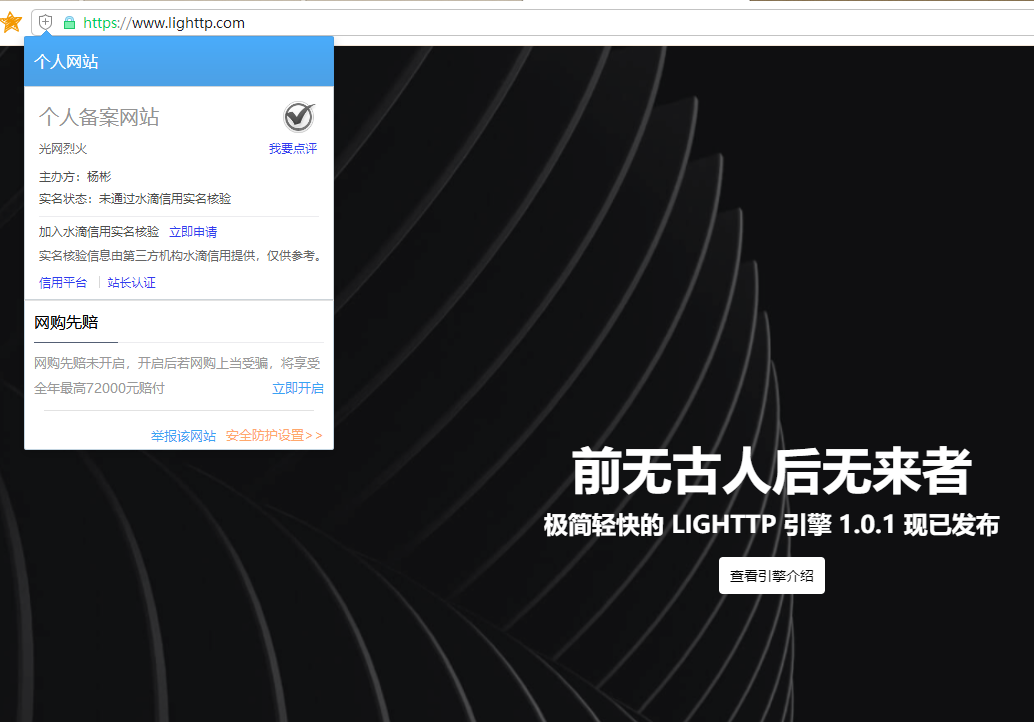1034x722 pixels.
Task: Click 网购先赔未开启 description text
Action: tap(177, 363)
